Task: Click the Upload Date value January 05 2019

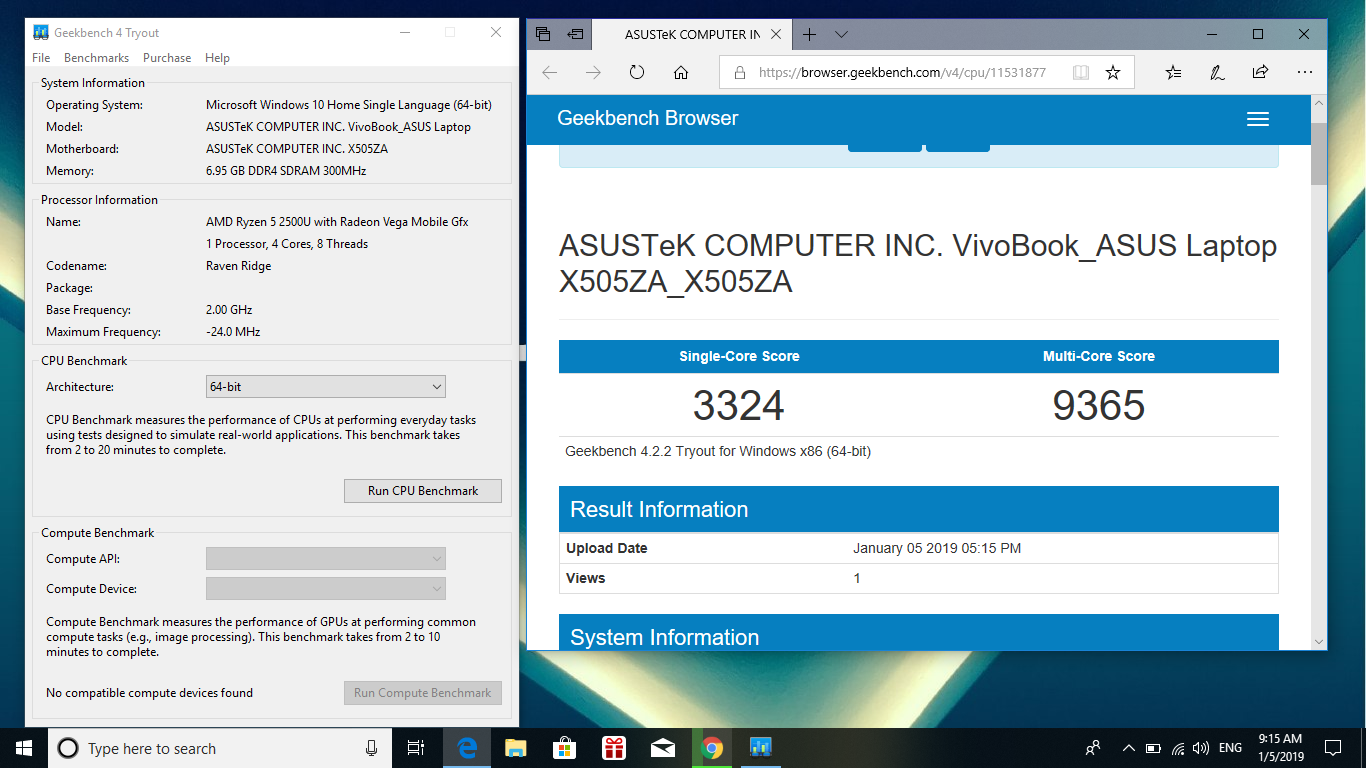Action: pos(937,548)
